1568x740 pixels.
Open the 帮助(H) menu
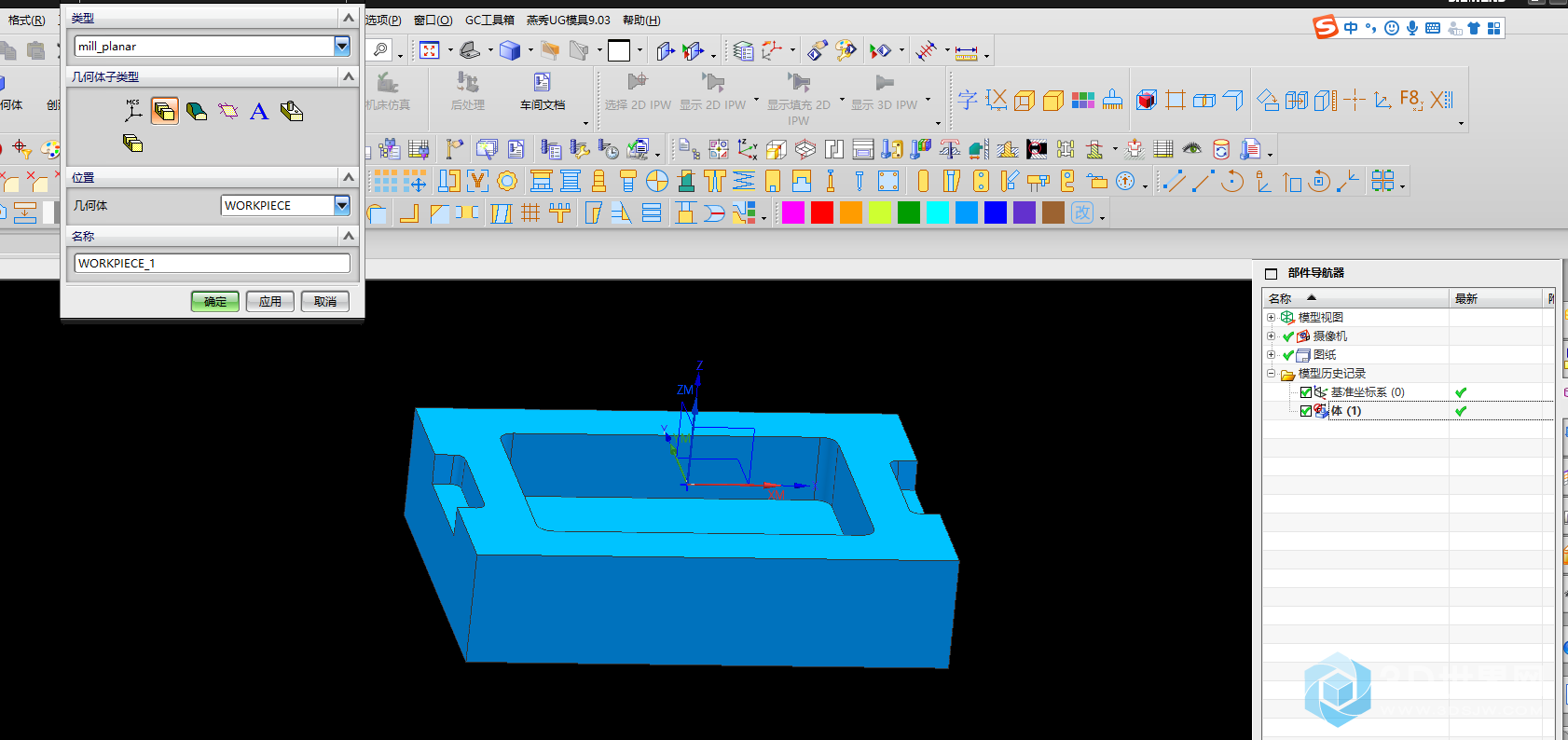pyautogui.click(x=641, y=20)
